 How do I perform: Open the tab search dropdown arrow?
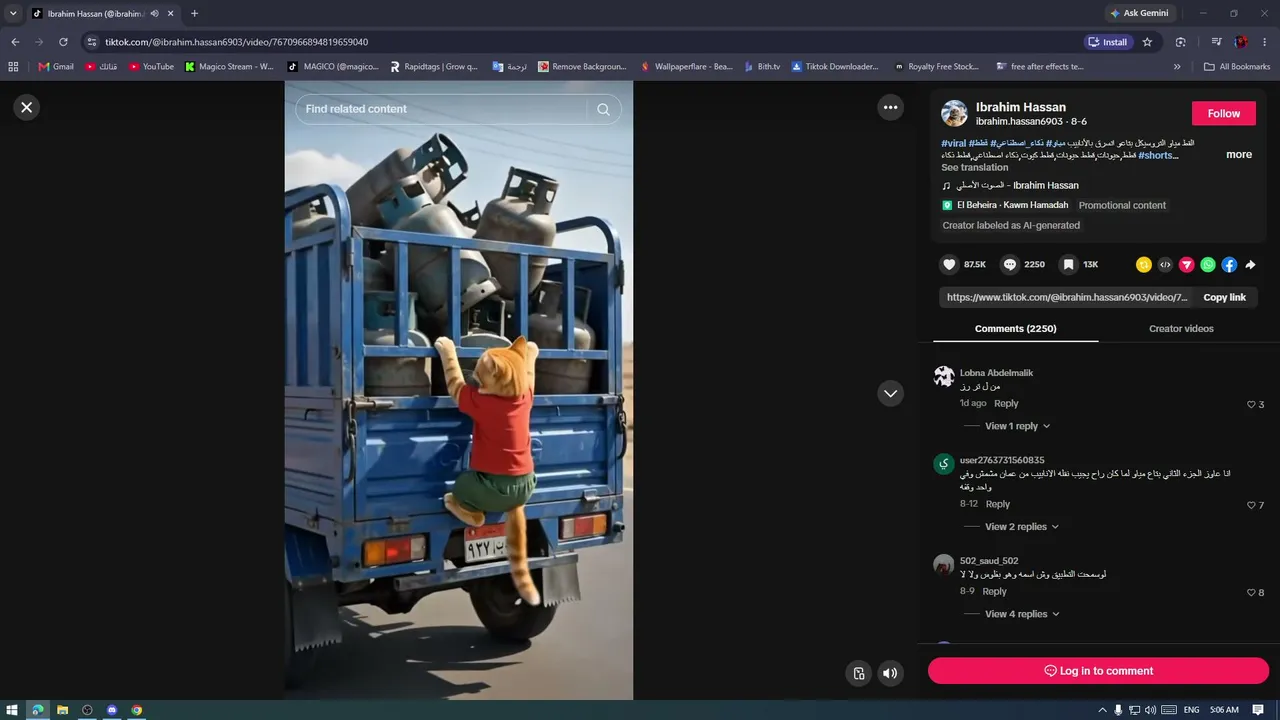point(13,13)
